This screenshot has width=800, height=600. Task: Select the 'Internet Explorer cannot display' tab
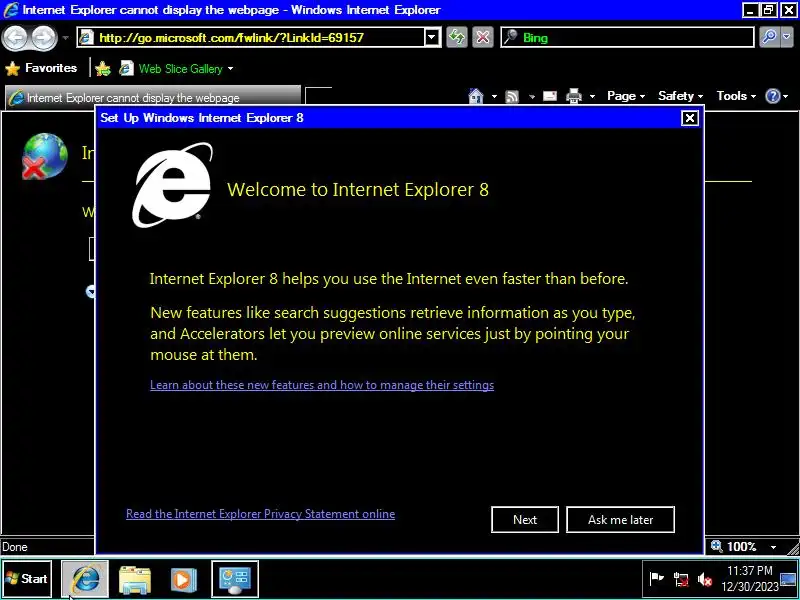click(153, 97)
